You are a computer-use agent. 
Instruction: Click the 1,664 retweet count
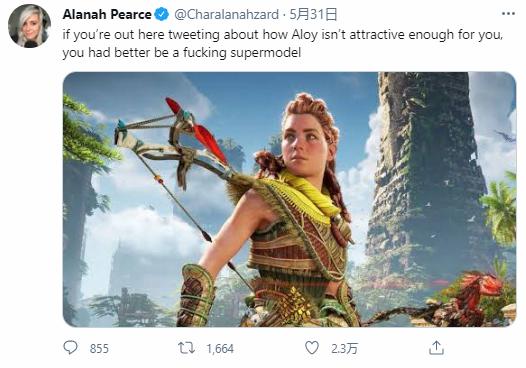220,349
